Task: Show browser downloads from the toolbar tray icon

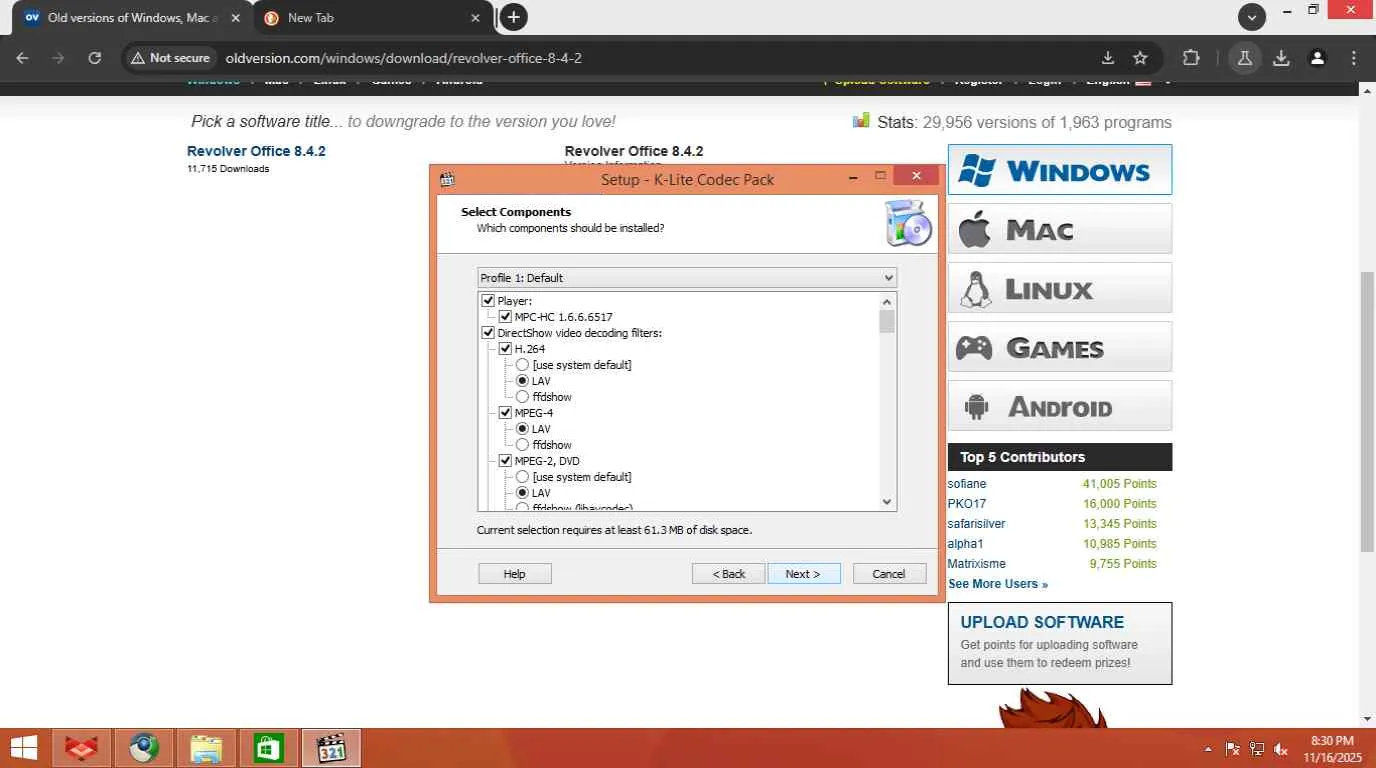Action: point(1281,58)
